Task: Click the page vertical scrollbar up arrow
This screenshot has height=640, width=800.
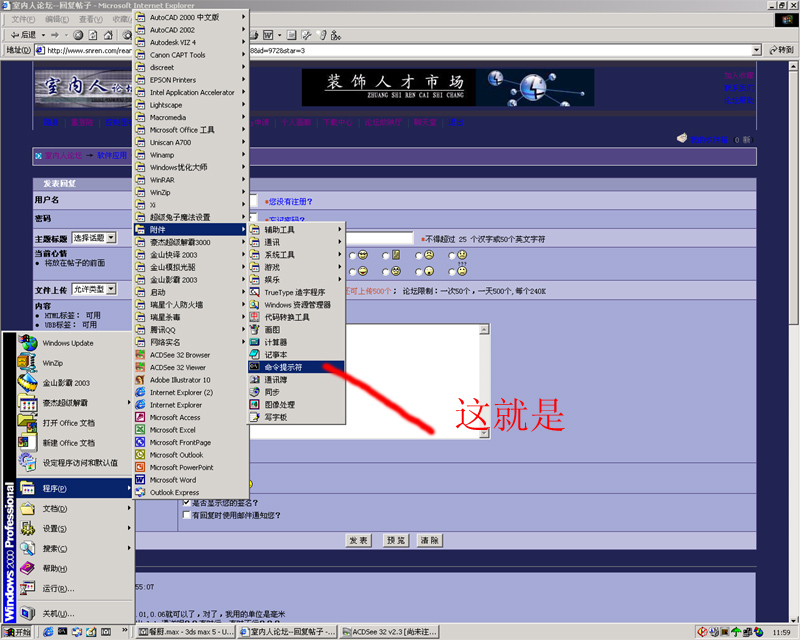Action: tap(793, 66)
